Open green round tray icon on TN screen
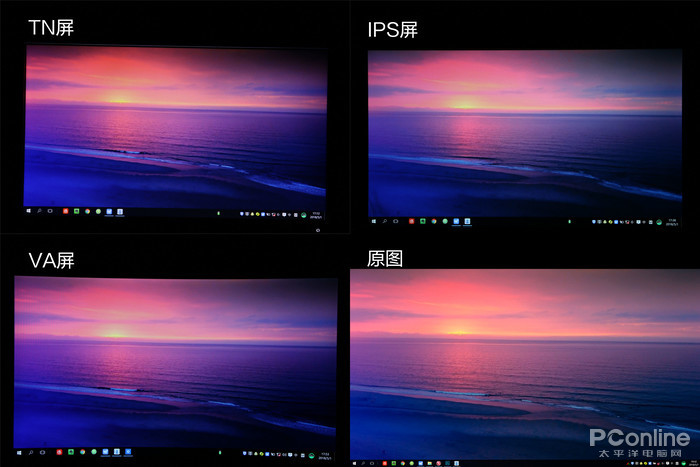 tap(304, 215)
